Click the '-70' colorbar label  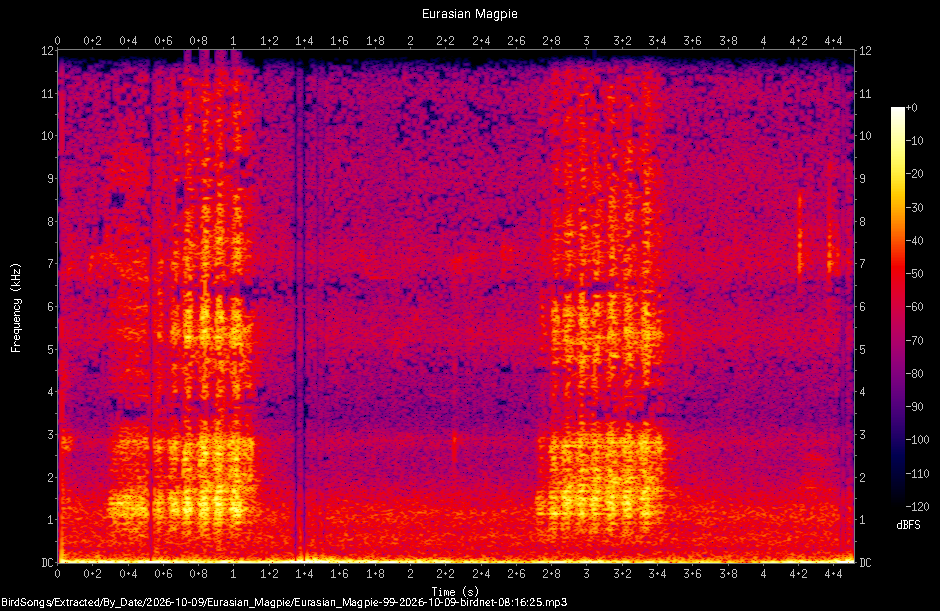tap(915, 341)
